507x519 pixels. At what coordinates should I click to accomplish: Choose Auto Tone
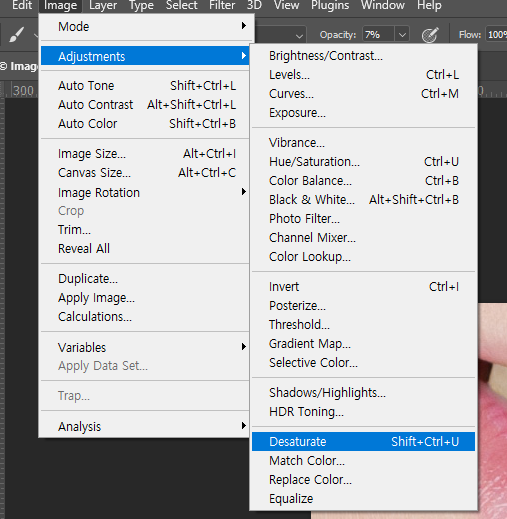(145, 86)
